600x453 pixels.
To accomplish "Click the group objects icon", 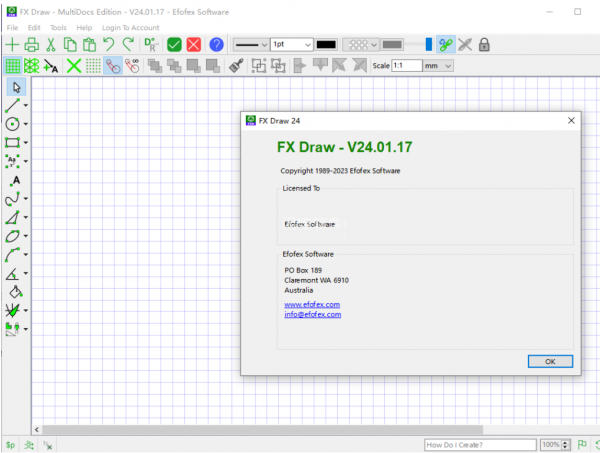I will click(259, 66).
